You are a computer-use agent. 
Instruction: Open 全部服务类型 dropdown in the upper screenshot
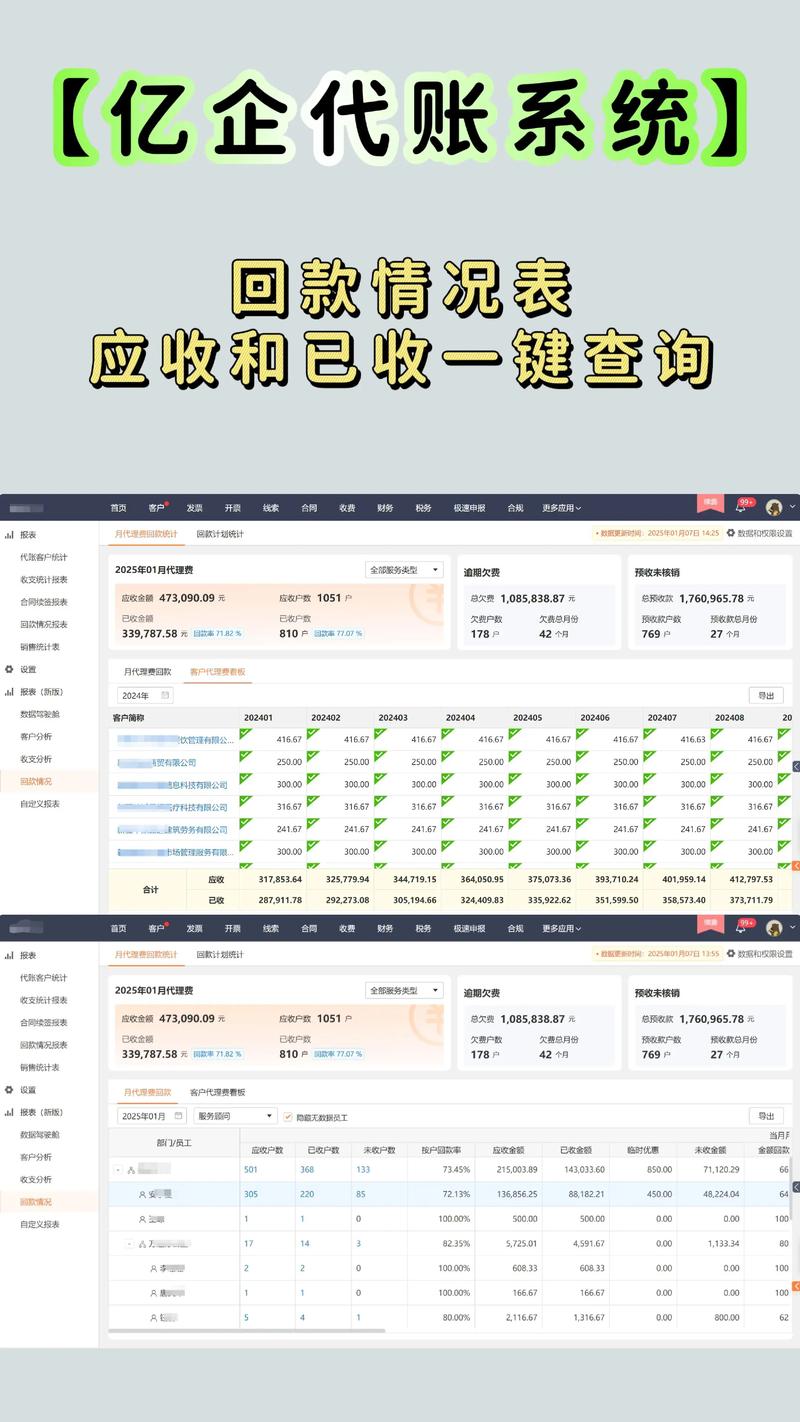click(x=404, y=570)
